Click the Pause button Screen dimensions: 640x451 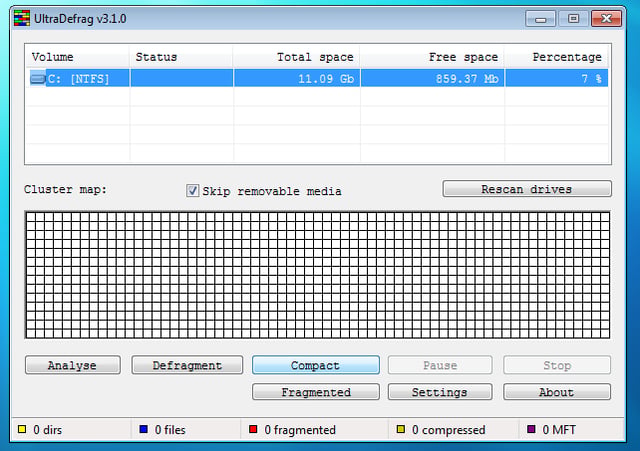tap(440, 365)
